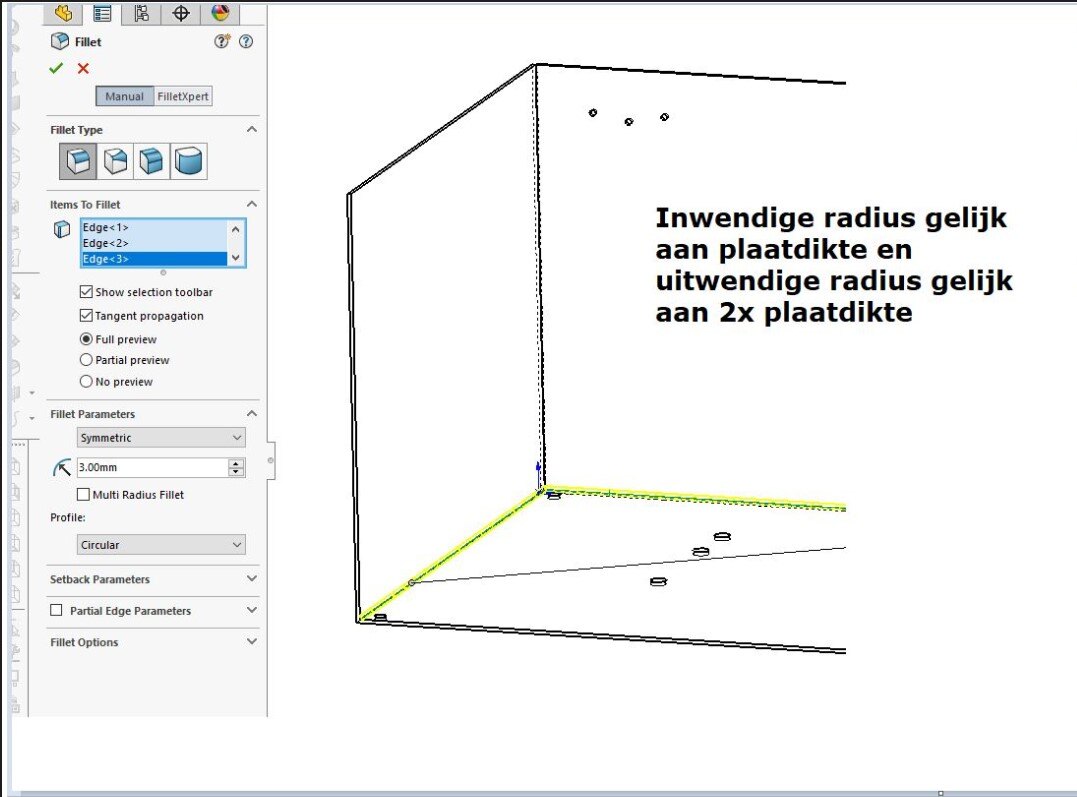Select the constant size fillet type

pos(77,161)
